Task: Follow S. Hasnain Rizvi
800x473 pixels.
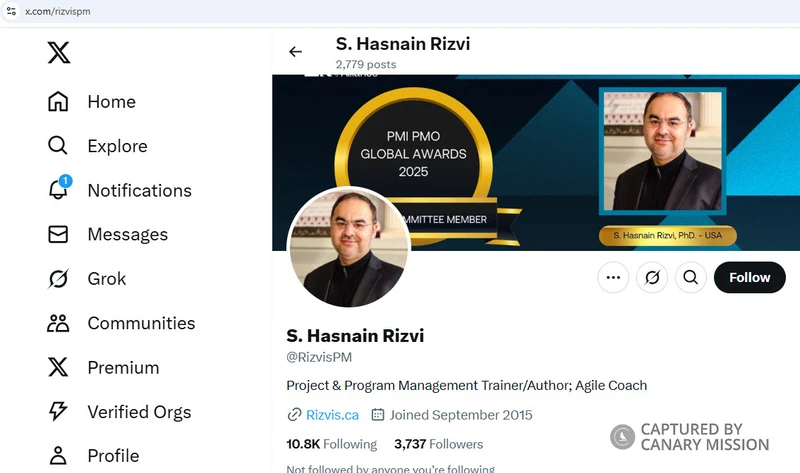Action: pyautogui.click(x=749, y=278)
